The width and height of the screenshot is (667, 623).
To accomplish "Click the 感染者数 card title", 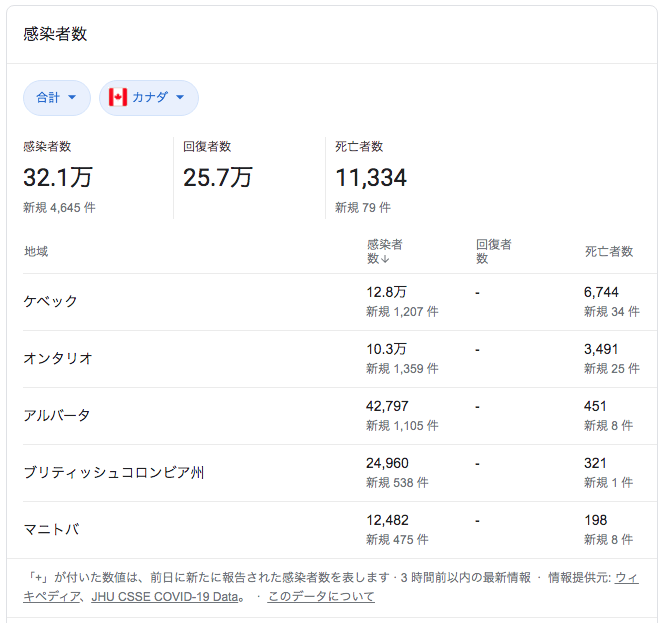I will click(55, 34).
